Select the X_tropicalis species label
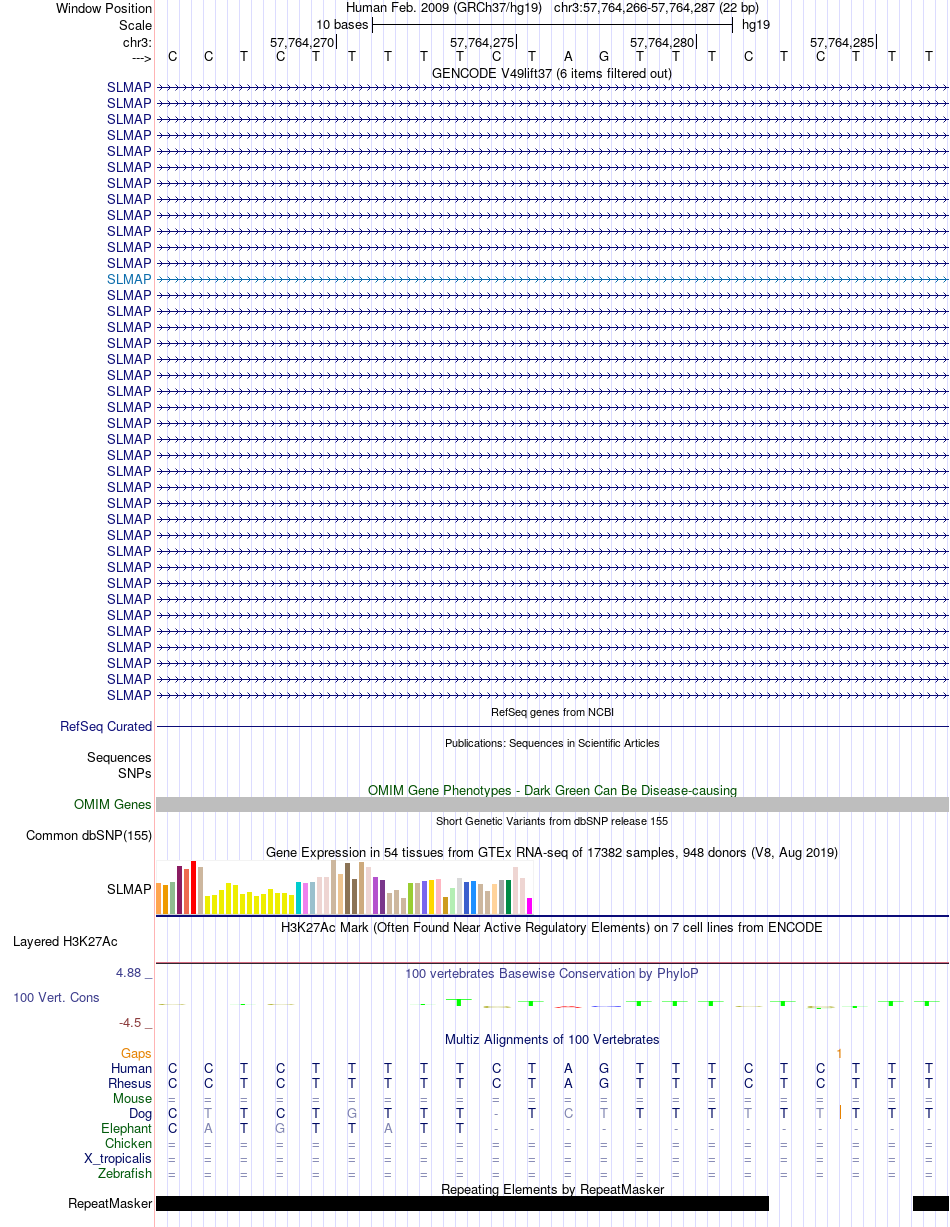 pos(118,1159)
